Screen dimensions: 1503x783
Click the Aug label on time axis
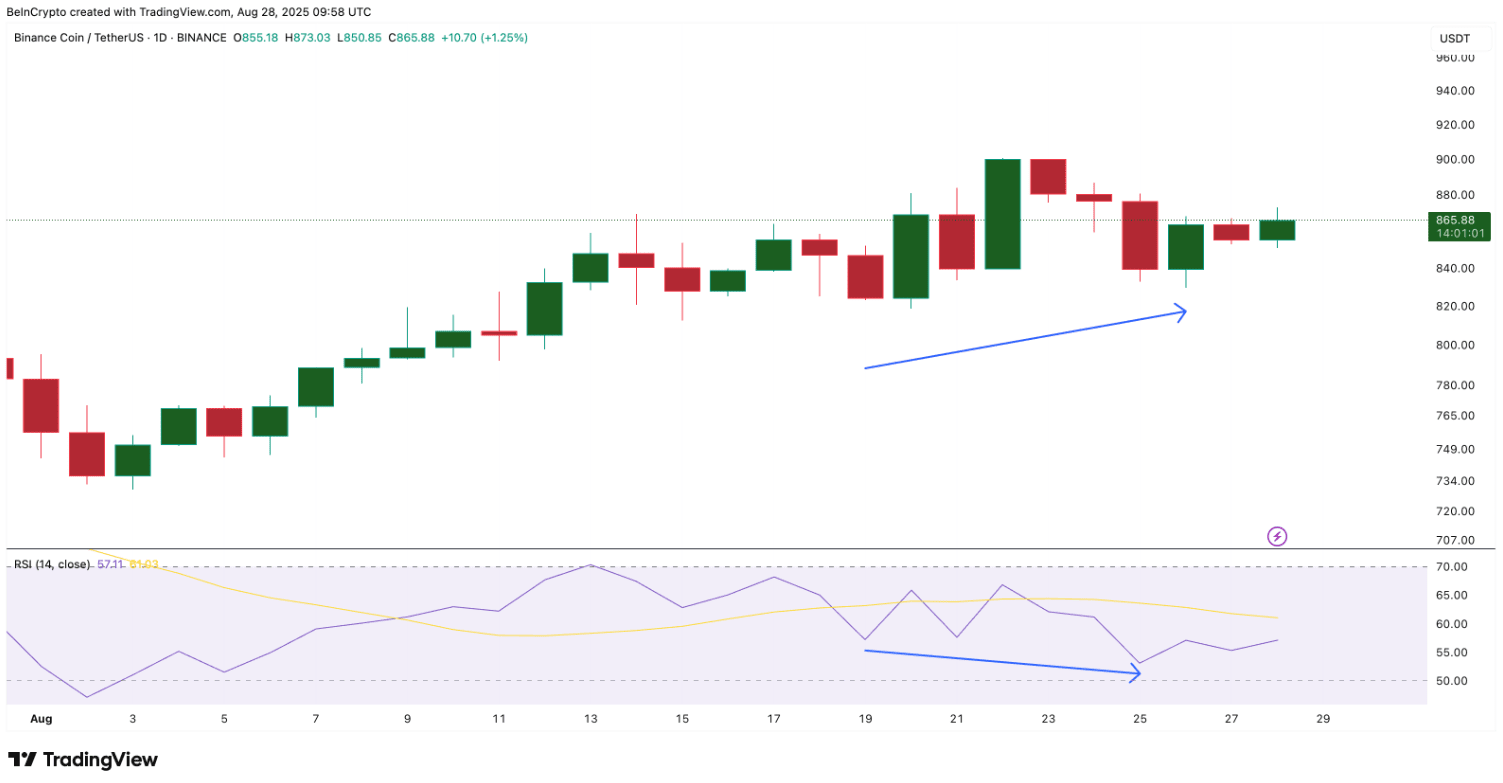[41, 718]
